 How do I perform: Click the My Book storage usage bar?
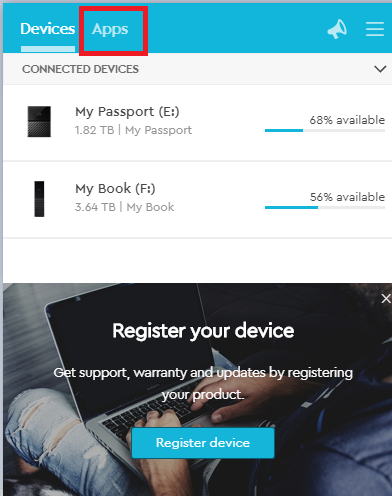pos(325,207)
